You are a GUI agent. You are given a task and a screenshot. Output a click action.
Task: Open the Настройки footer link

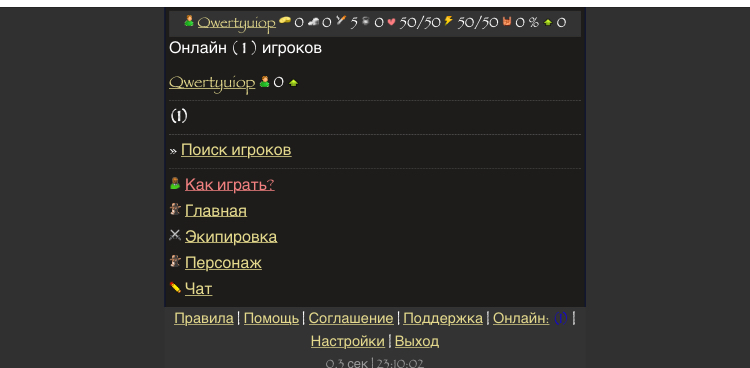point(348,341)
